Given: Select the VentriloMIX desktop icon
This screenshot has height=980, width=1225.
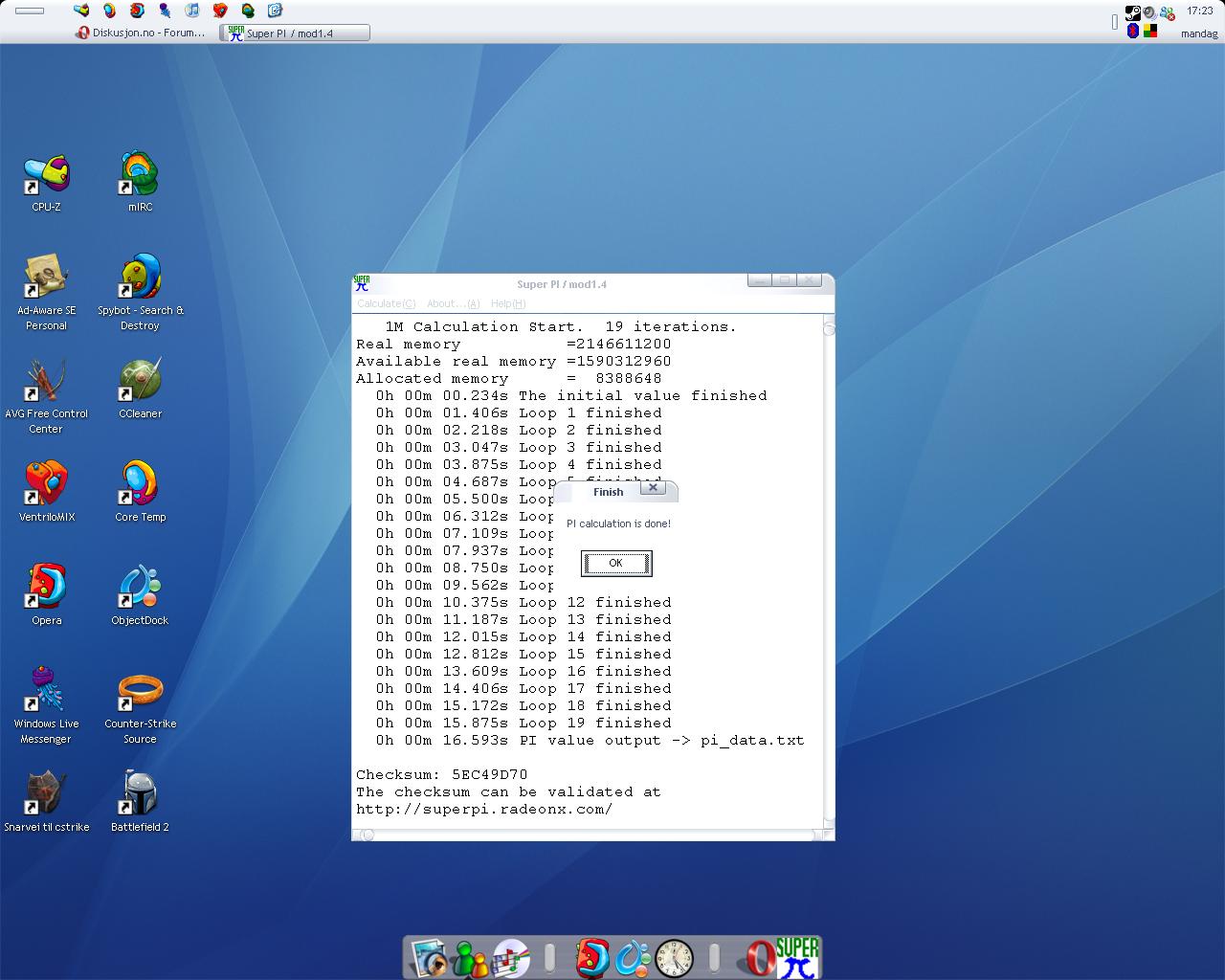Looking at the screenshot, I should [x=46, y=492].
